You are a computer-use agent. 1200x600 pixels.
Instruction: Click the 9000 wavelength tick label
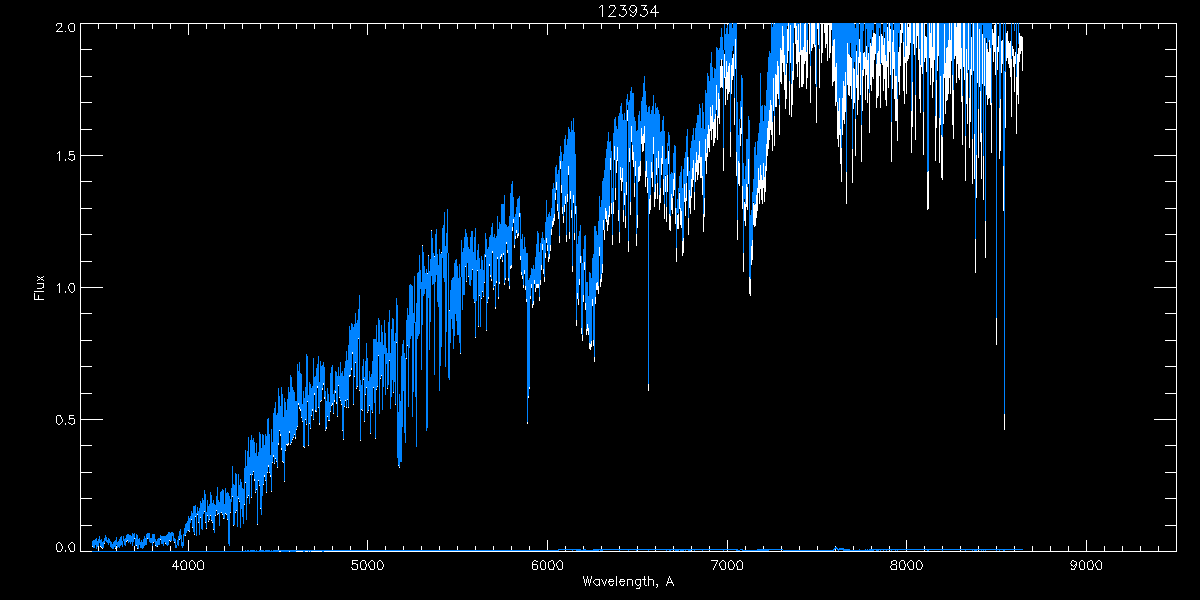point(1086,565)
